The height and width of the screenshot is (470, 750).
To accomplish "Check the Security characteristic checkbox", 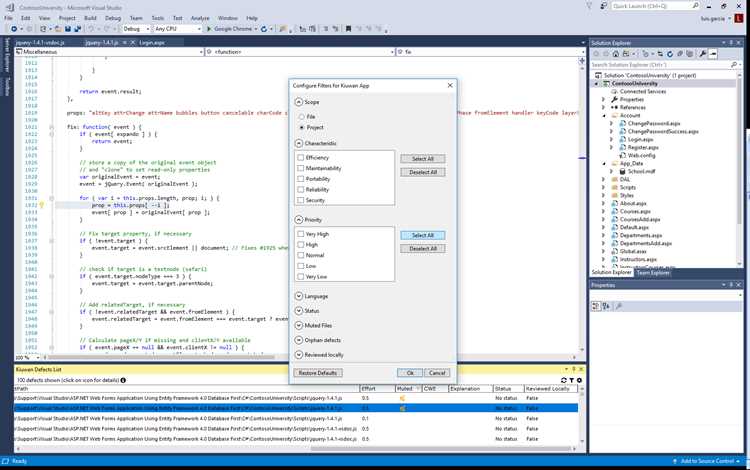I will [x=300, y=200].
